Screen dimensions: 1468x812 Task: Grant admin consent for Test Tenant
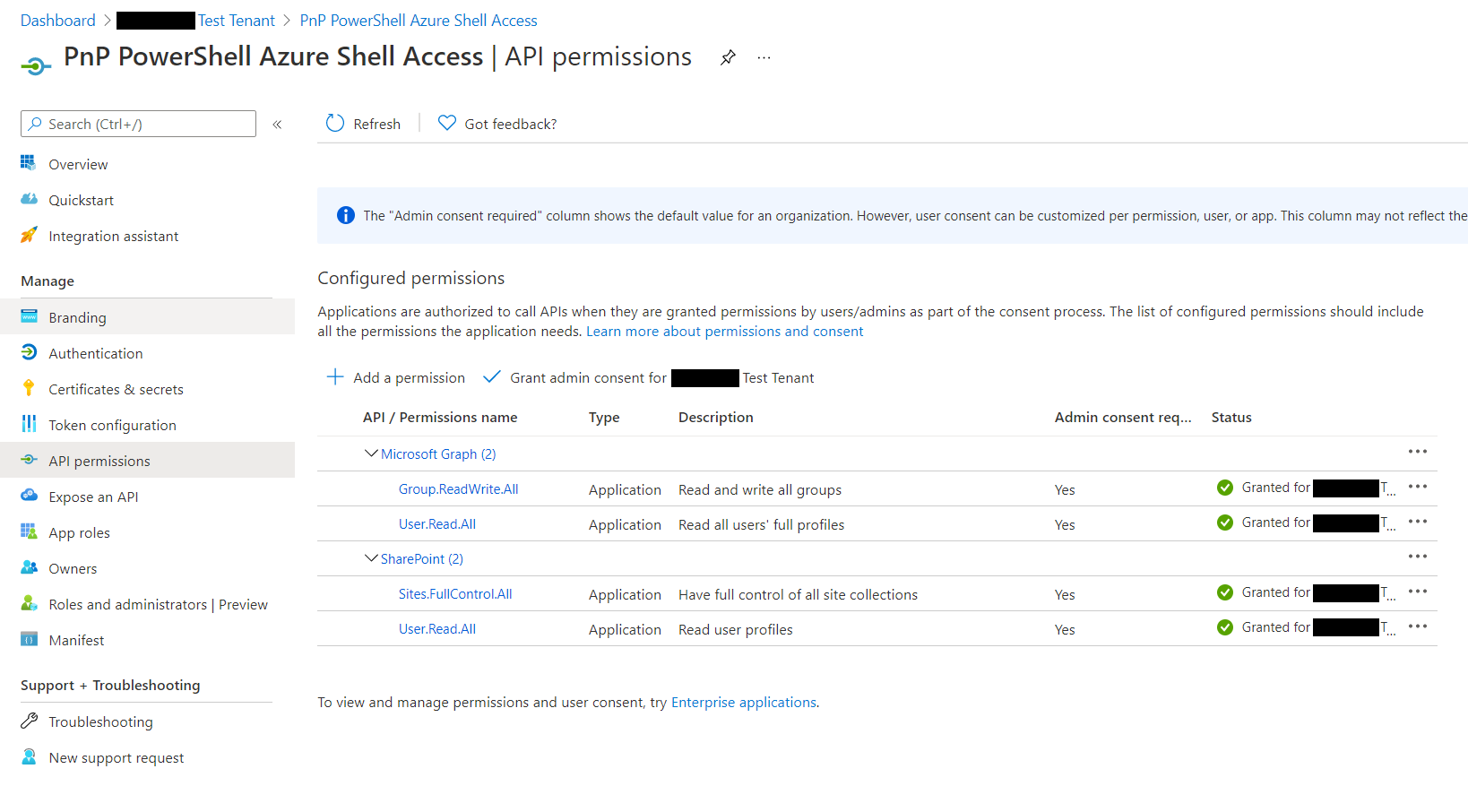(x=648, y=377)
